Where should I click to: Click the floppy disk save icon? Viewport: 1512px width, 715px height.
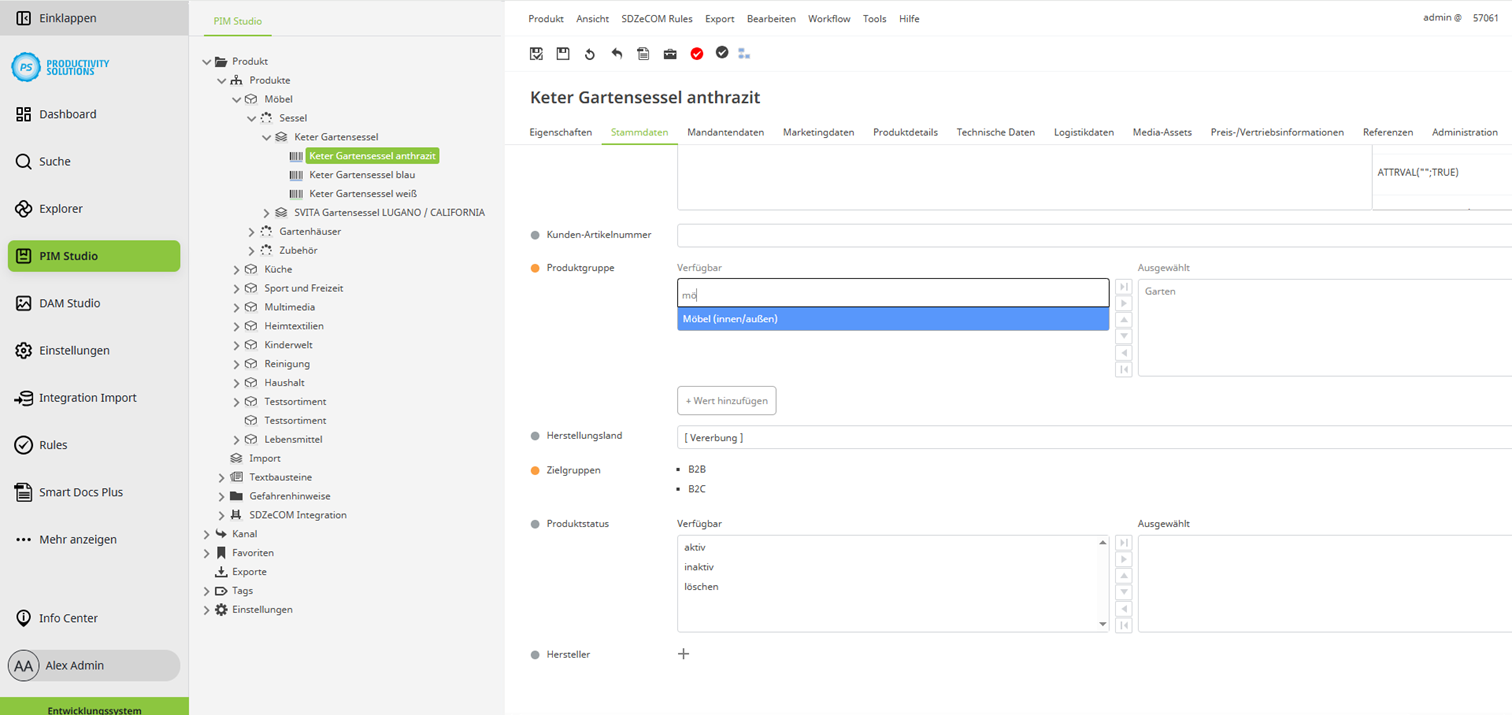click(x=563, y=54)
